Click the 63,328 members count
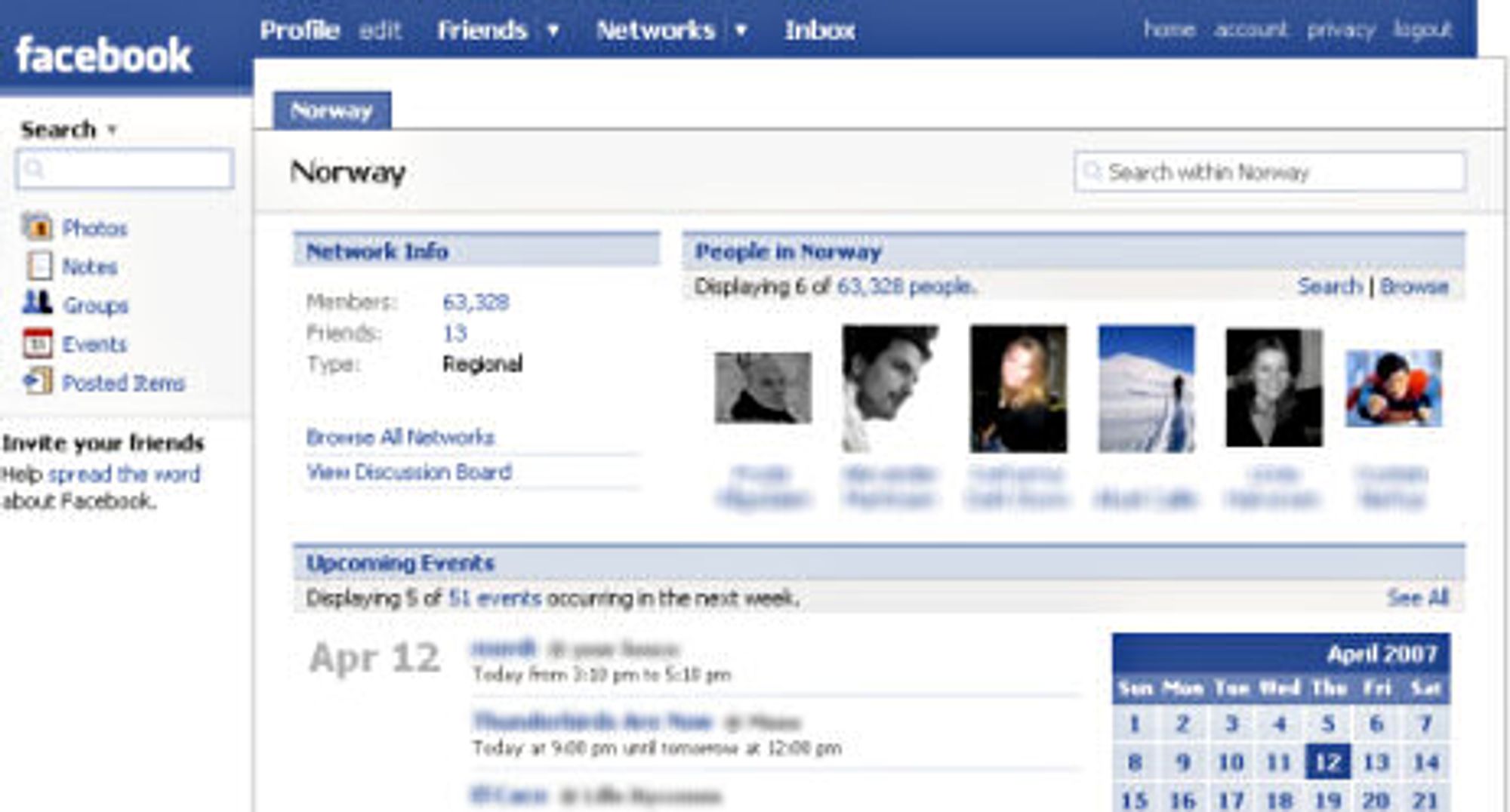The height and width of the screenshot is (812, 1510). pos(476,302)
